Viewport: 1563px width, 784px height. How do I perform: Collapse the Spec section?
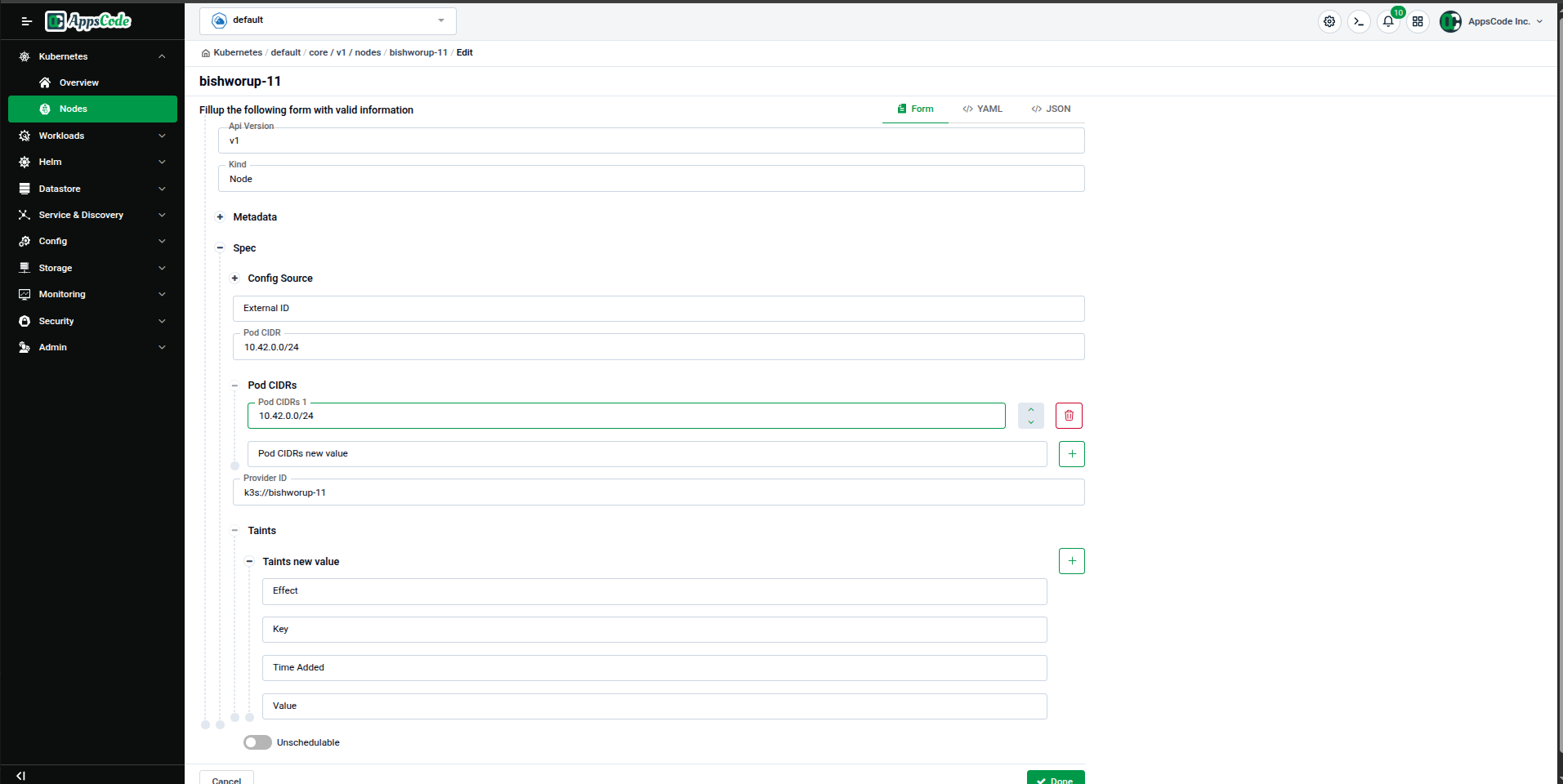[220, 247]
